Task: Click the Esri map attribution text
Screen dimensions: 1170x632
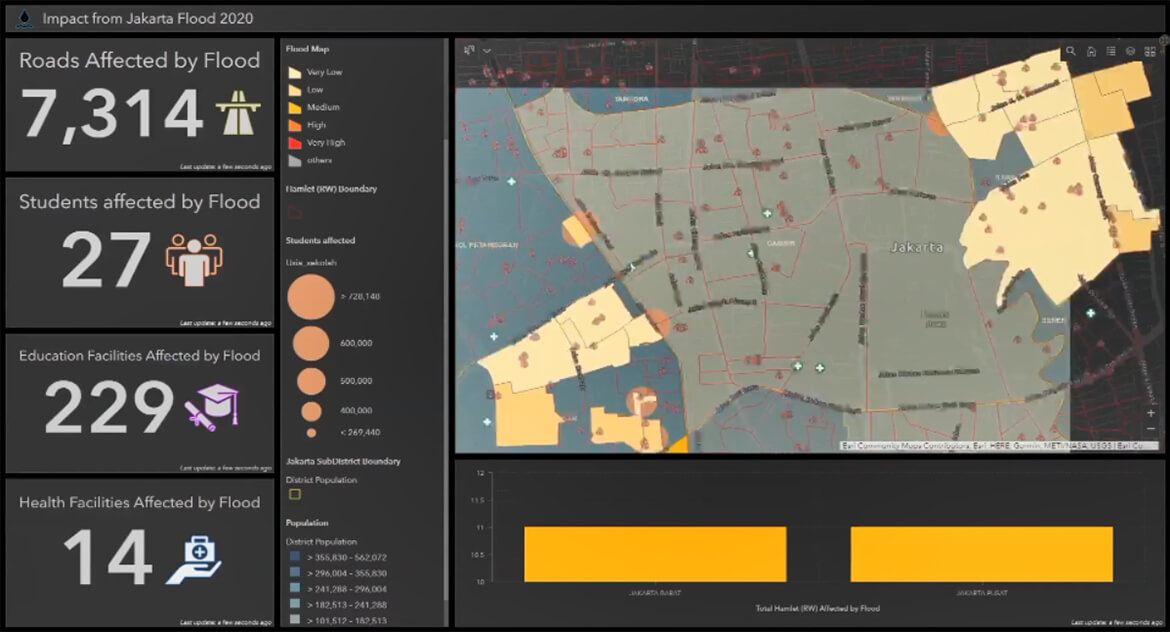Action: point(1000,445)
